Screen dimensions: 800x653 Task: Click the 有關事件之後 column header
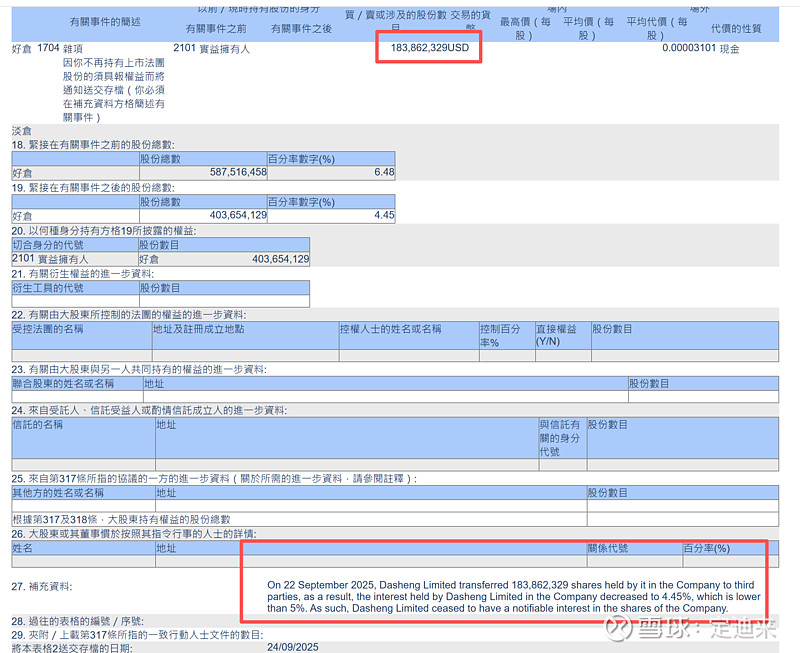pyautogui.click(x=302, y=29)
